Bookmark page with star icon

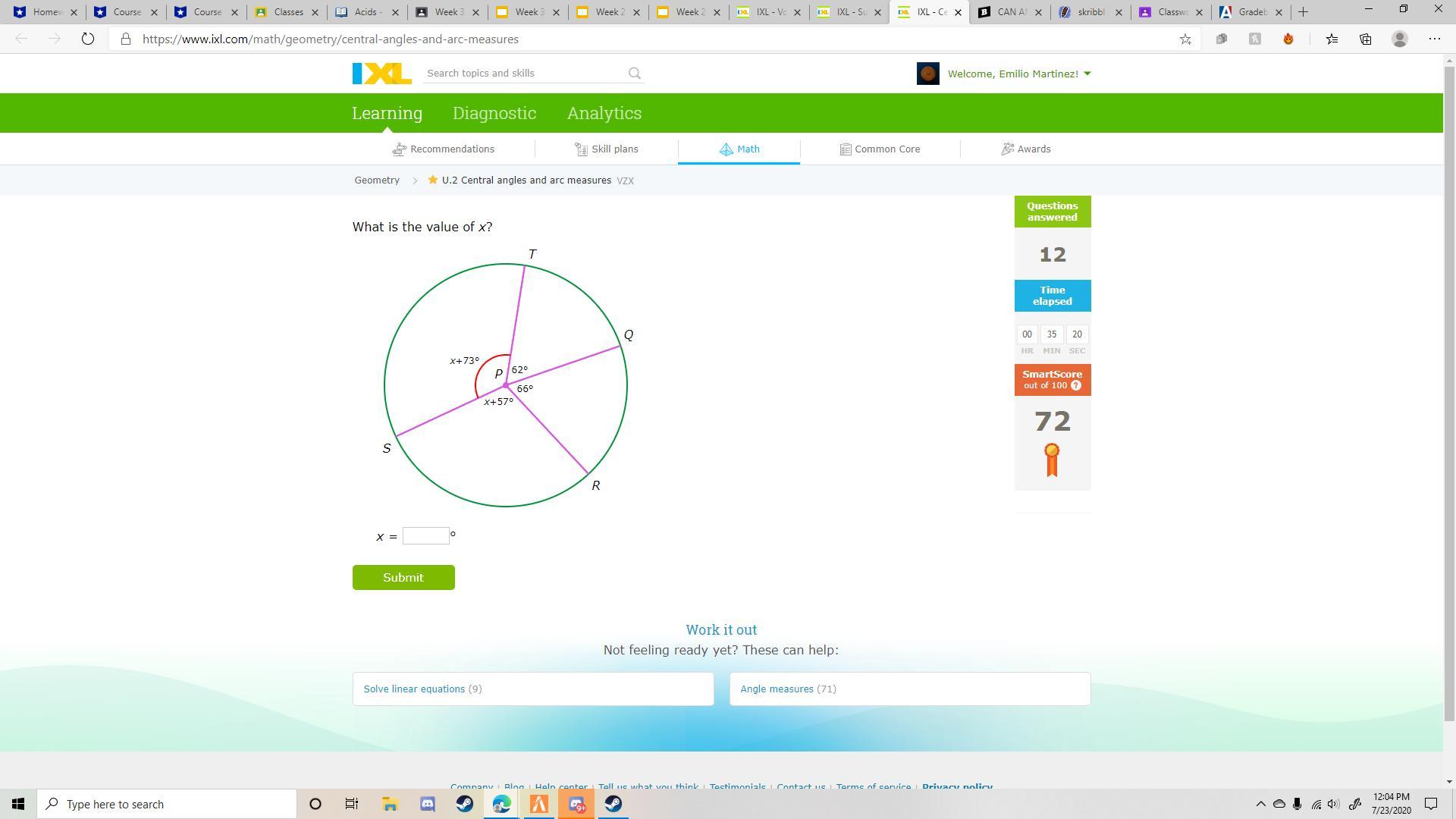click(x=1185, y=39)
